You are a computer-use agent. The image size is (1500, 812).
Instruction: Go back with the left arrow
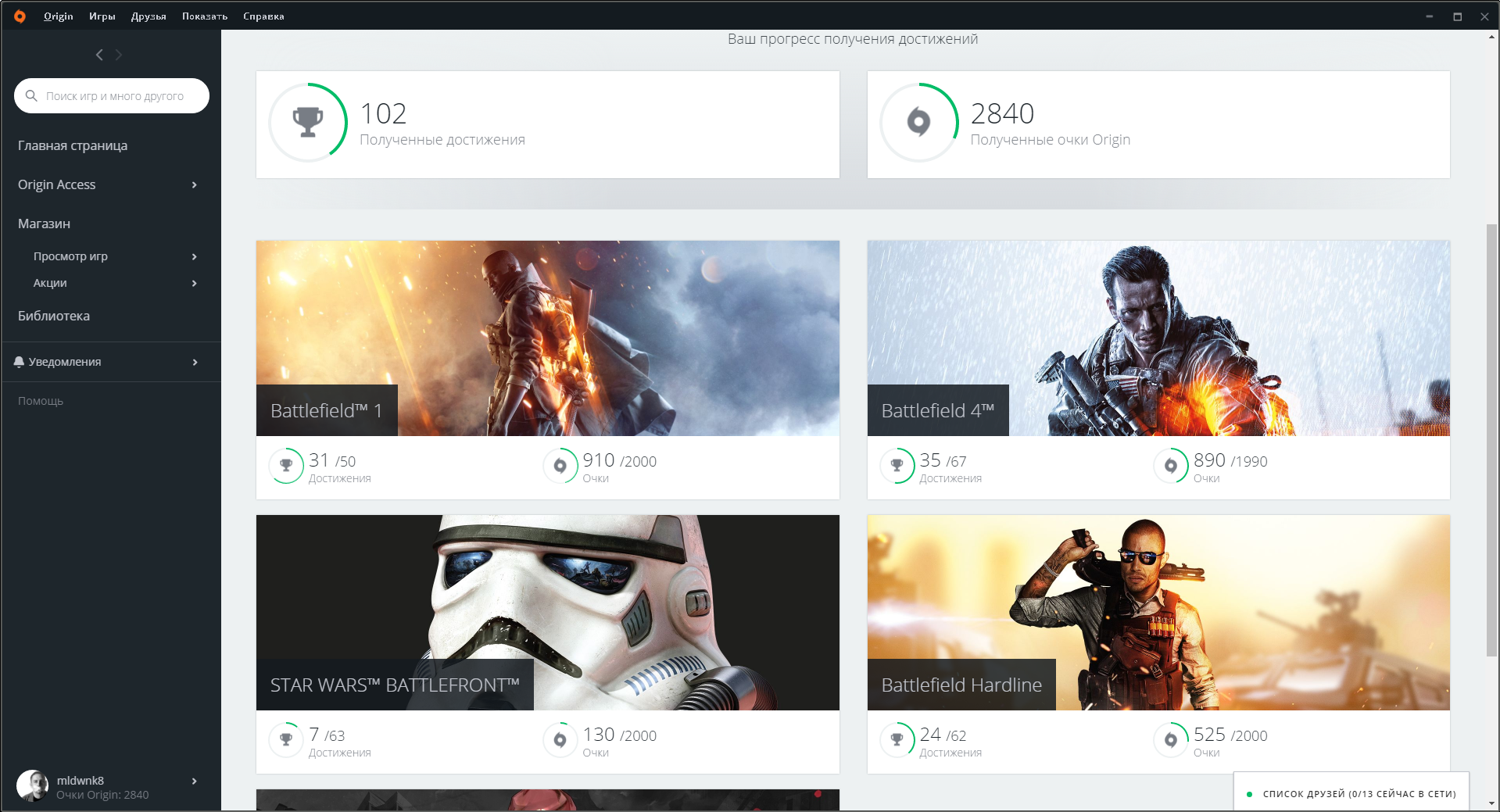99,55
